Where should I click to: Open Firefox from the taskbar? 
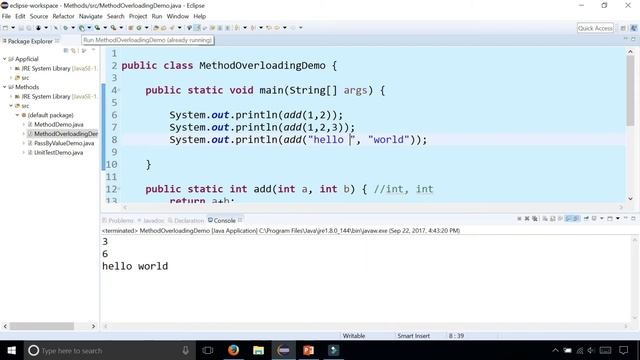tap(233, 350)
